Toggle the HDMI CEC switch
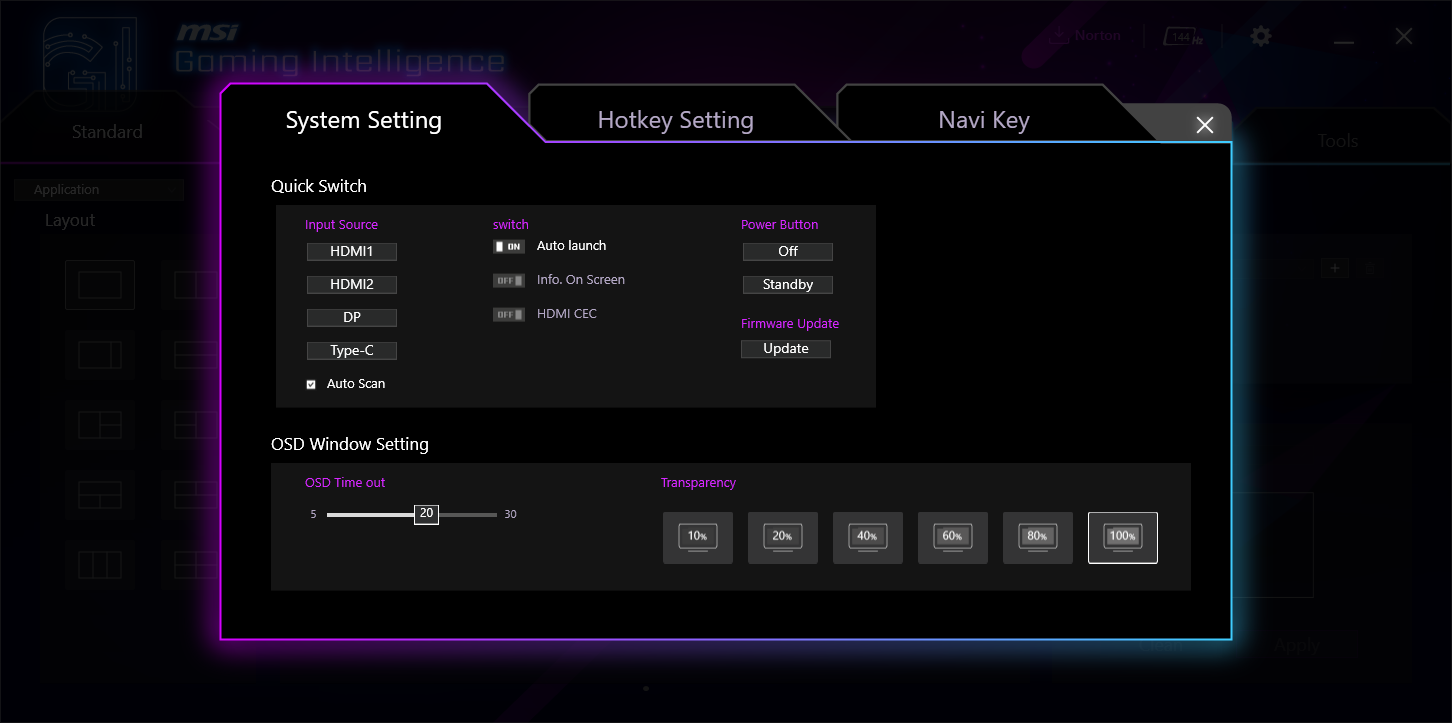The height and width of the screenshot is (723, 1452). tap(509, 314)
